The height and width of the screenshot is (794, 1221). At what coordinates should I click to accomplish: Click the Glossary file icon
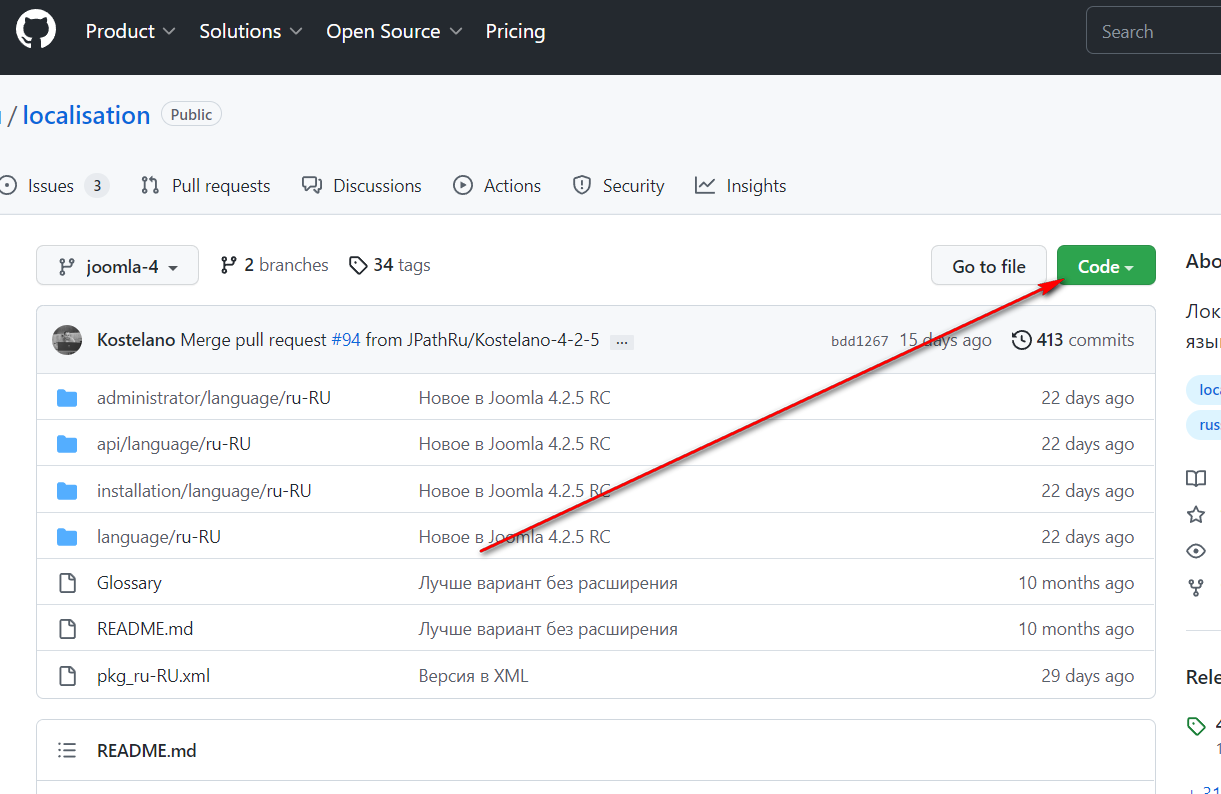point(67,583)
